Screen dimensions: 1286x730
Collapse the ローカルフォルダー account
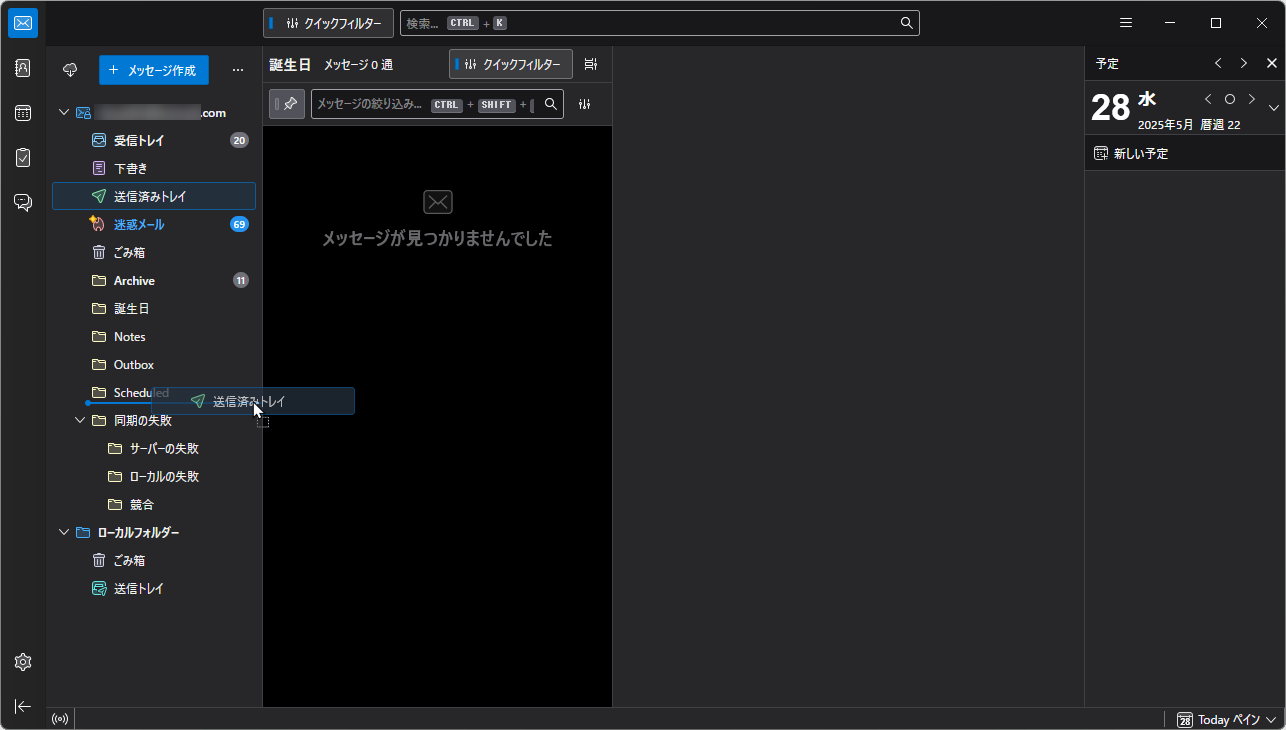tap(63, 532)
